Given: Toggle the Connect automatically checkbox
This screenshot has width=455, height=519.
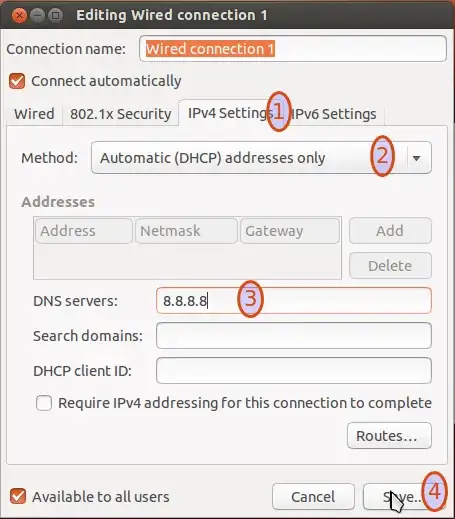Looking at the screenshot, I should (17, 81).
